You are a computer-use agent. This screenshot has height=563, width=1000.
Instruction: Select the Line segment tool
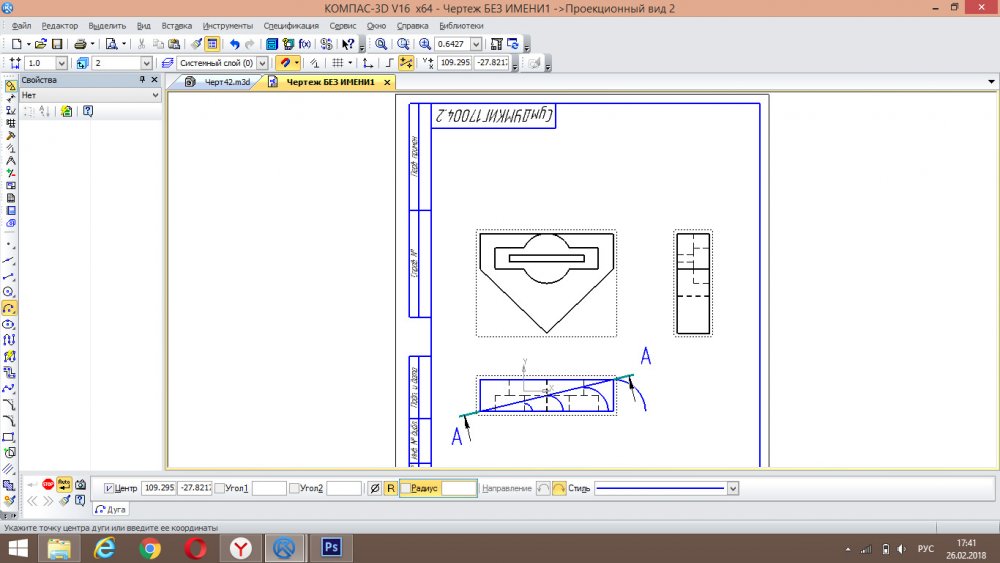coord(9,277)
